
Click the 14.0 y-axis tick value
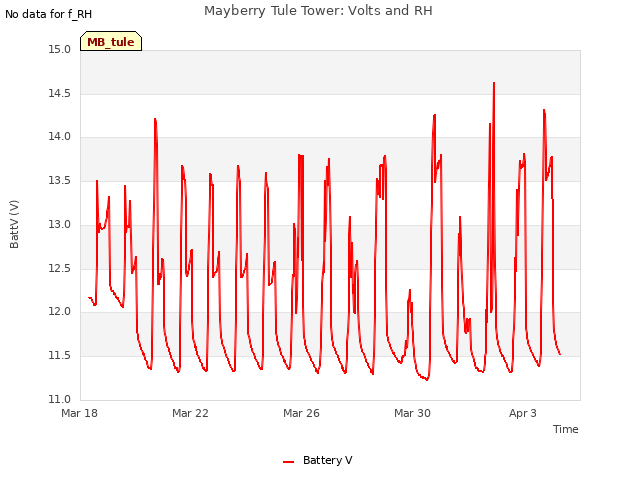point(60,137)
